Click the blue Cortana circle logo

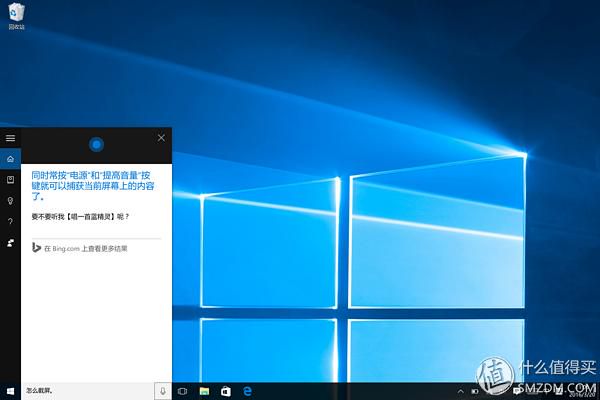tap(96, 144)
